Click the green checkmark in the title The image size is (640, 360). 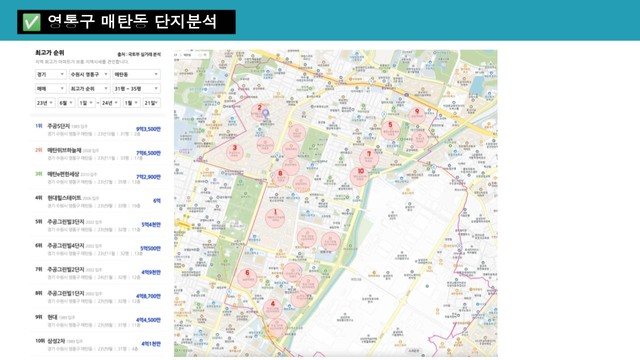pos(31,22)
